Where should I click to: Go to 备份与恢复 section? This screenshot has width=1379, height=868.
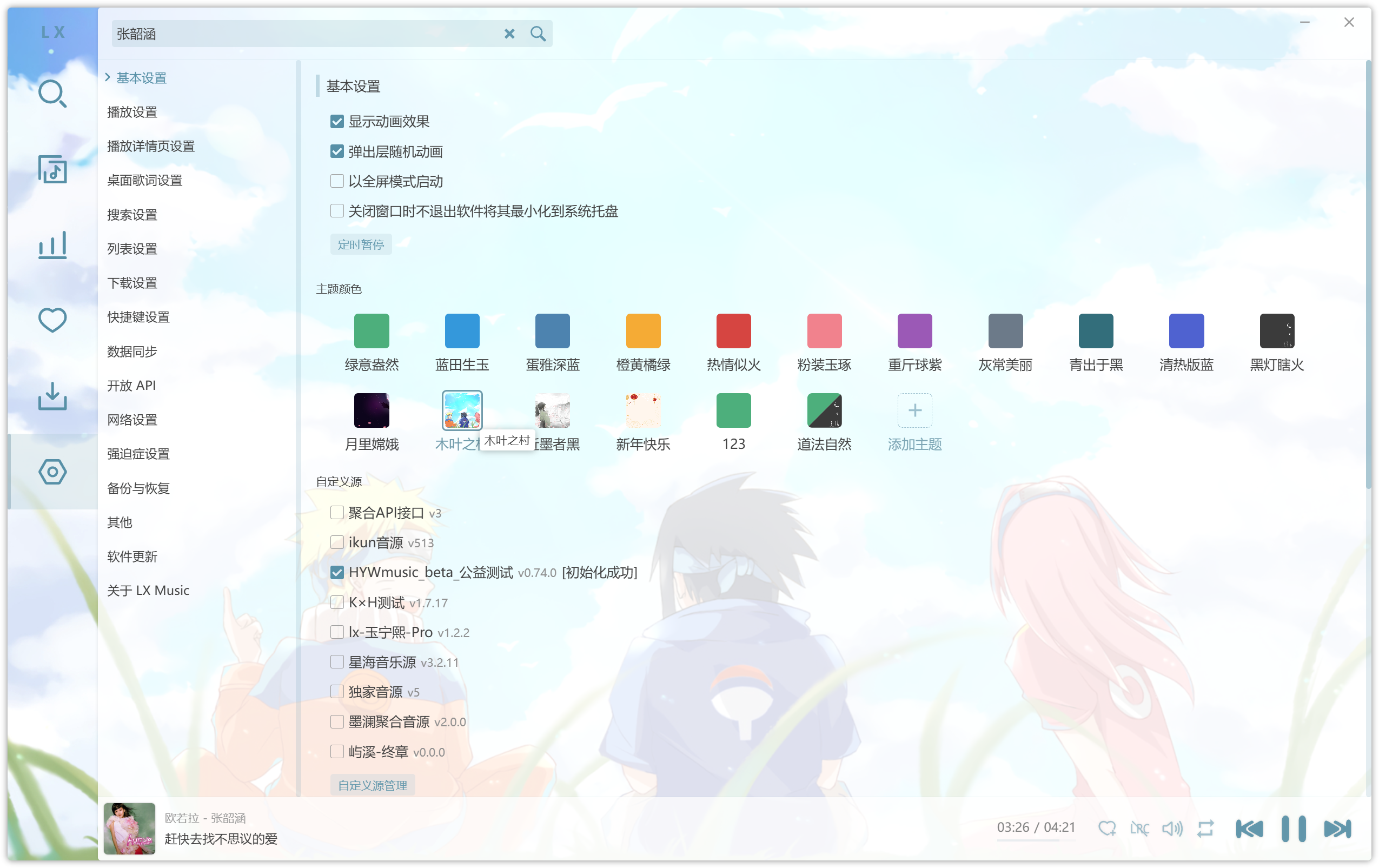138,488
